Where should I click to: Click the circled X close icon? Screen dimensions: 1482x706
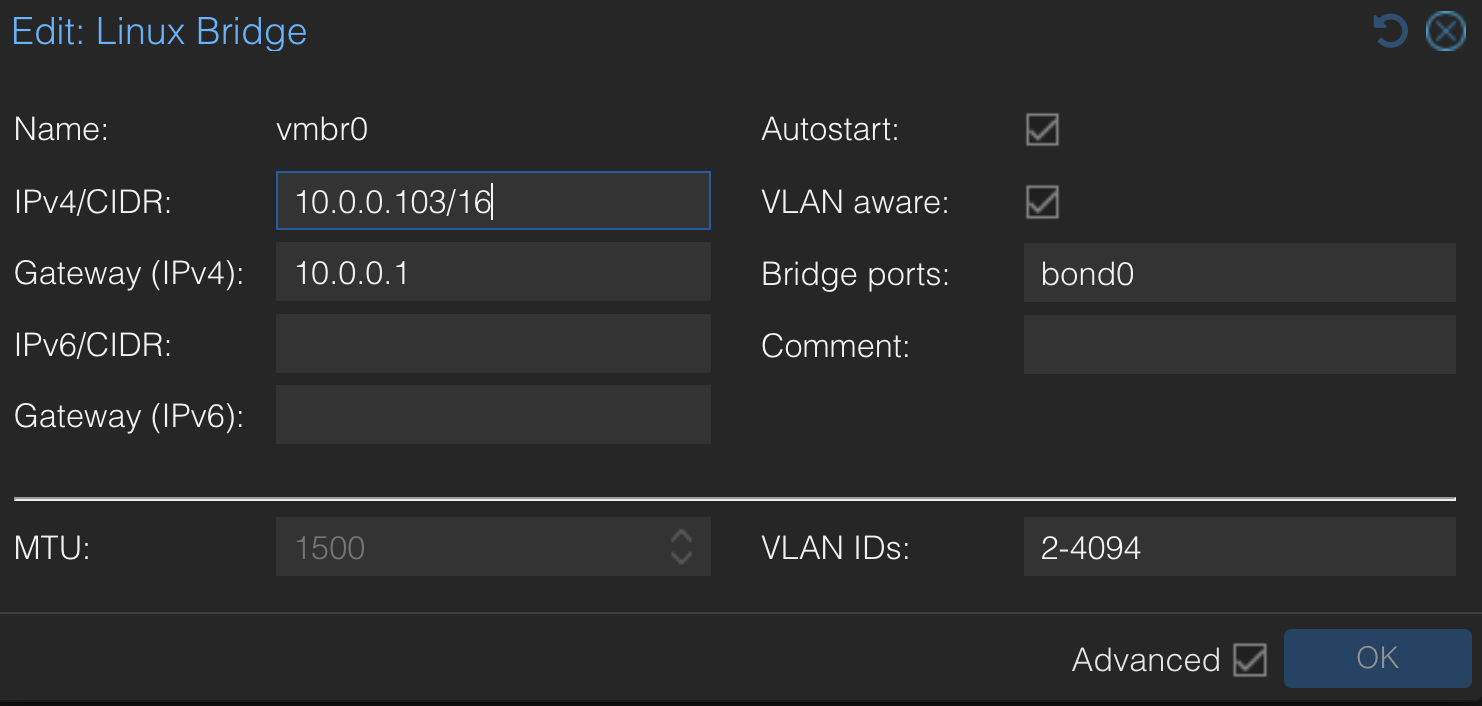pos(1445,30)
